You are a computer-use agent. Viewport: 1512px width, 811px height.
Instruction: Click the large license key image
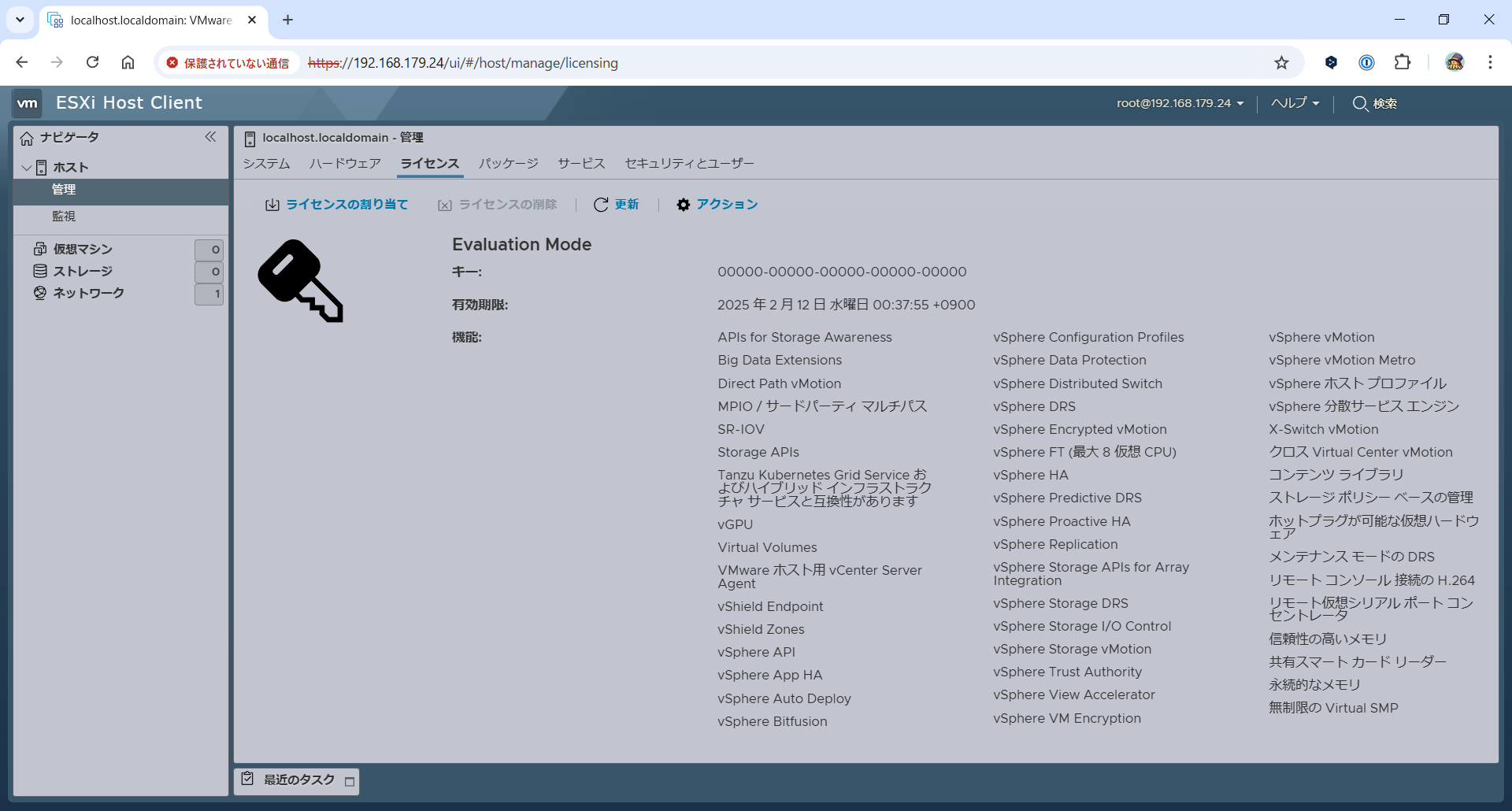[x=301, y=281]
